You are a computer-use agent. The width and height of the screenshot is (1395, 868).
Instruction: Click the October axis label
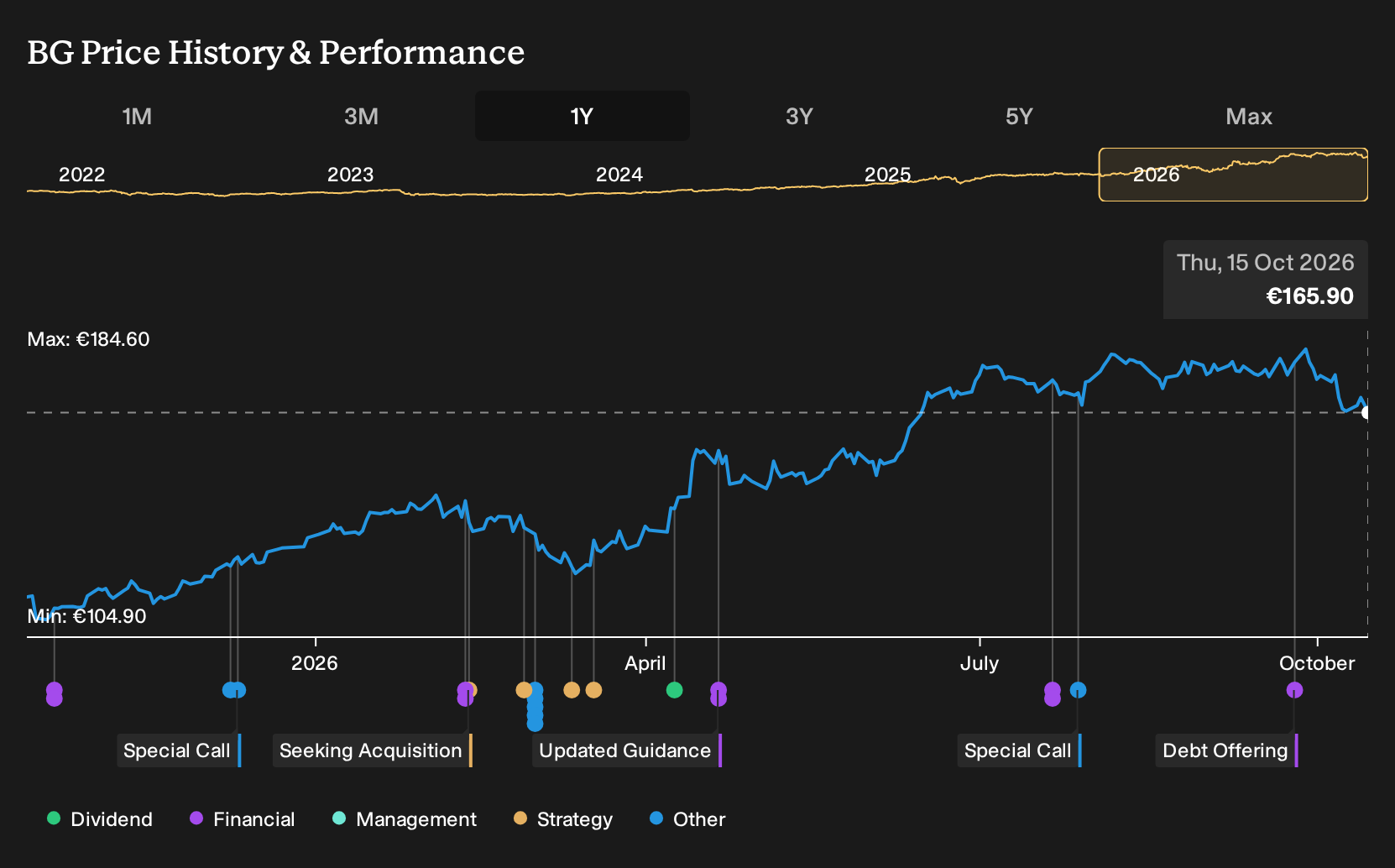[1317, 663]
